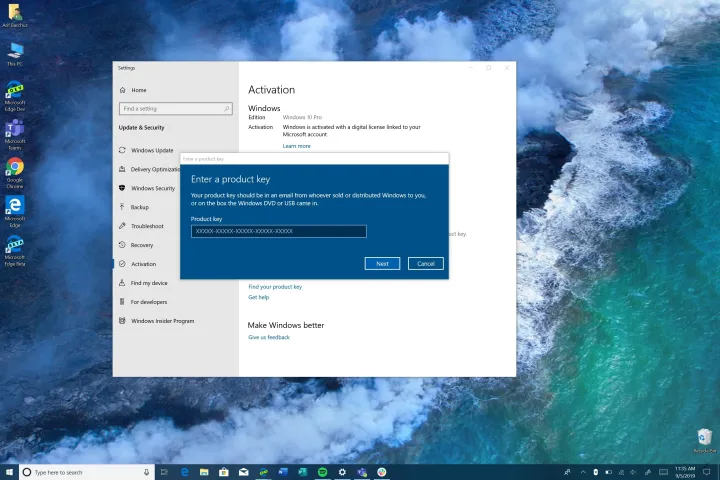Open Google Chrome desktop shortcut

(15, 173)
